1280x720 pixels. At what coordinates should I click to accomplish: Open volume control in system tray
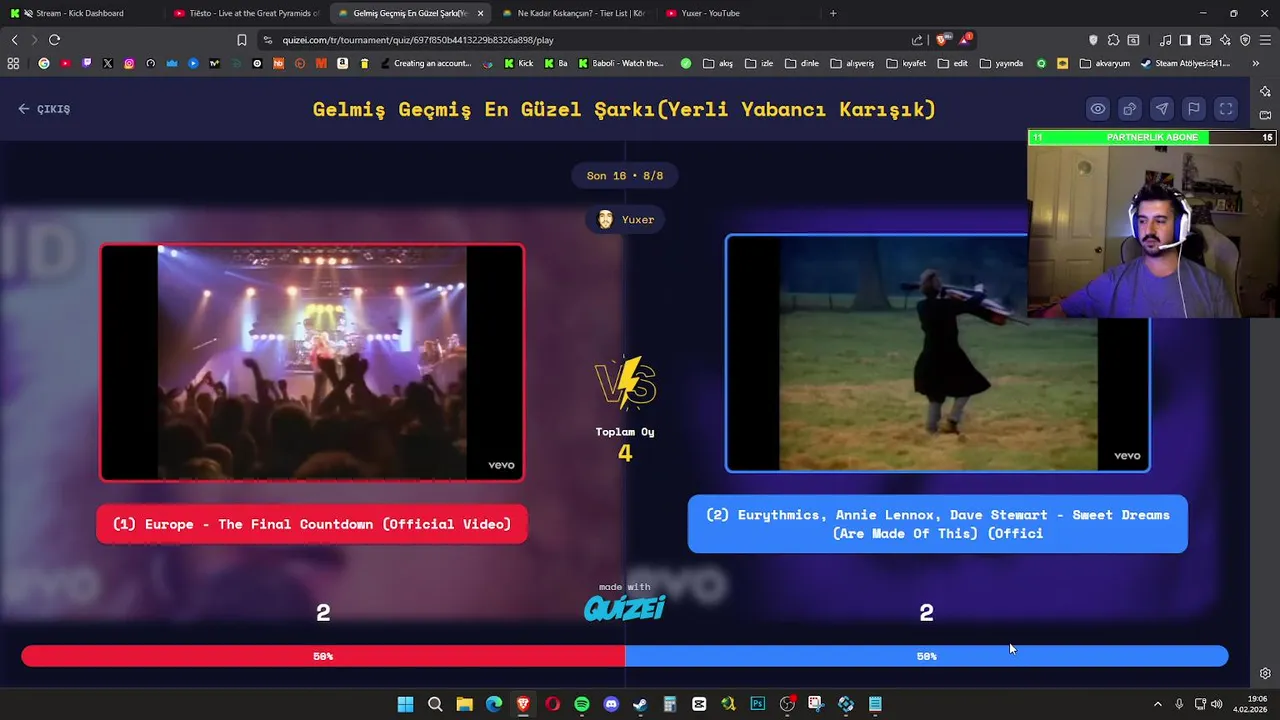click(1217, 704)
